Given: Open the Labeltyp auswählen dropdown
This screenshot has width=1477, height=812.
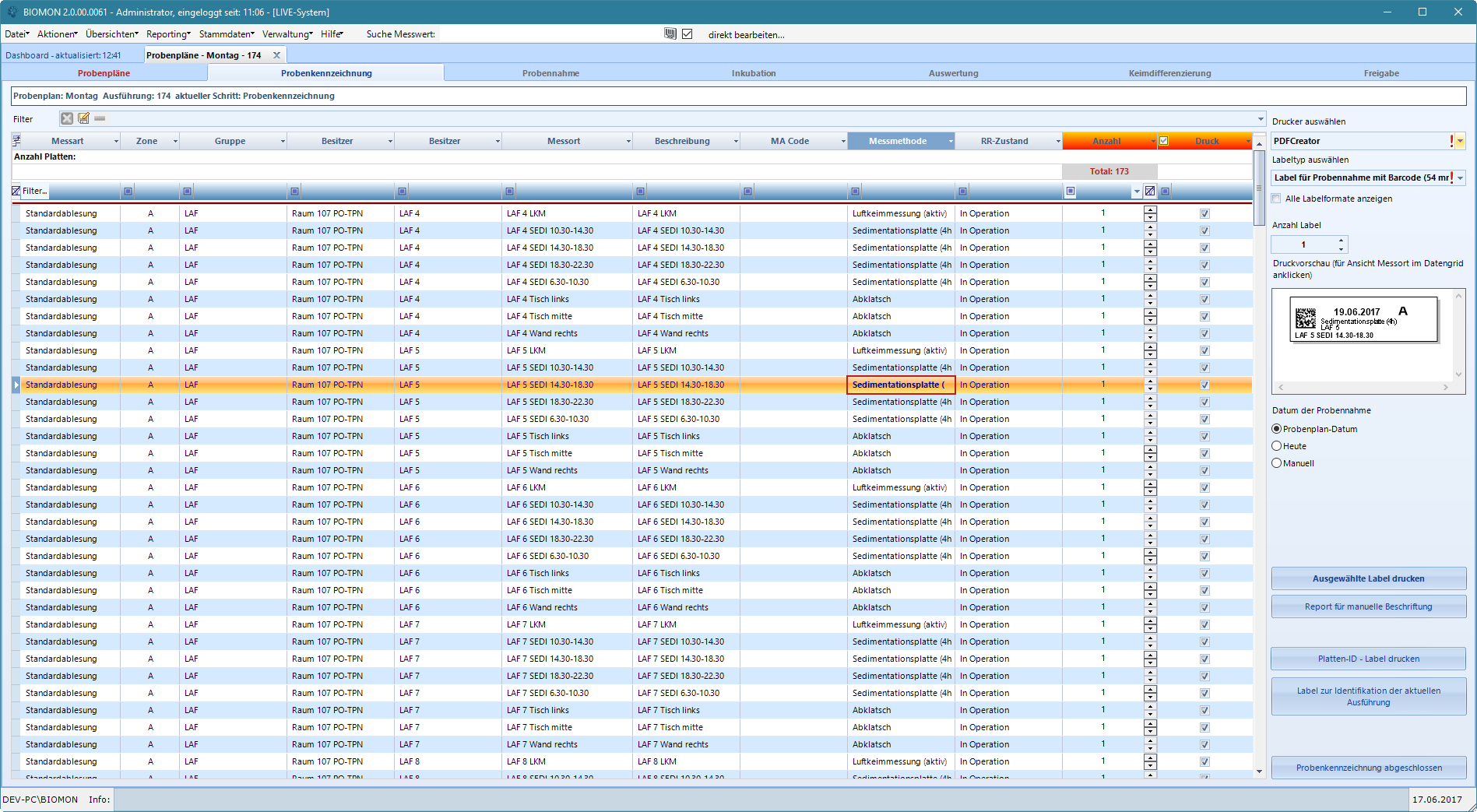Looking at the screenshot, I should (1460, 178).
